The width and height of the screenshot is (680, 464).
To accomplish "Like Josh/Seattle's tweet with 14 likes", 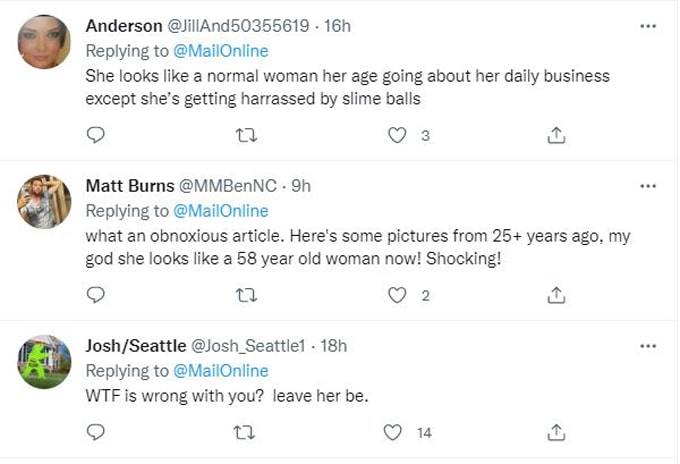I will (x=394, y=432).
